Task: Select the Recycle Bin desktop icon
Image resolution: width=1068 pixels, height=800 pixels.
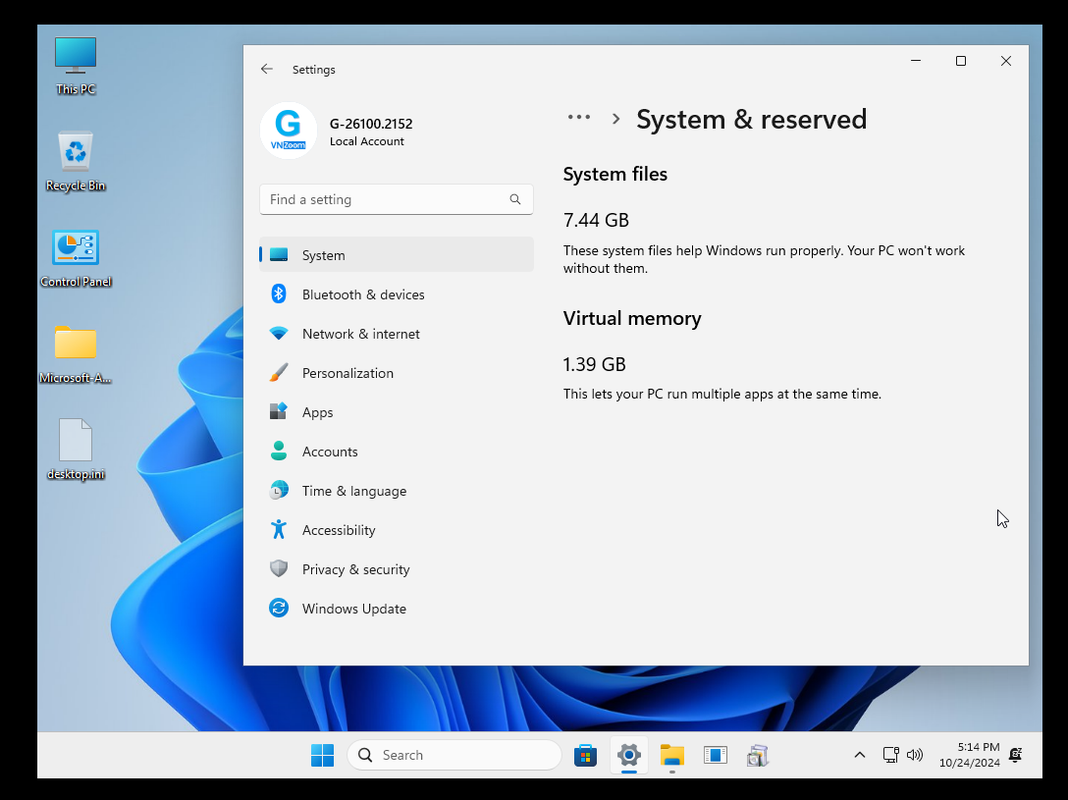Action: [76, 162]
